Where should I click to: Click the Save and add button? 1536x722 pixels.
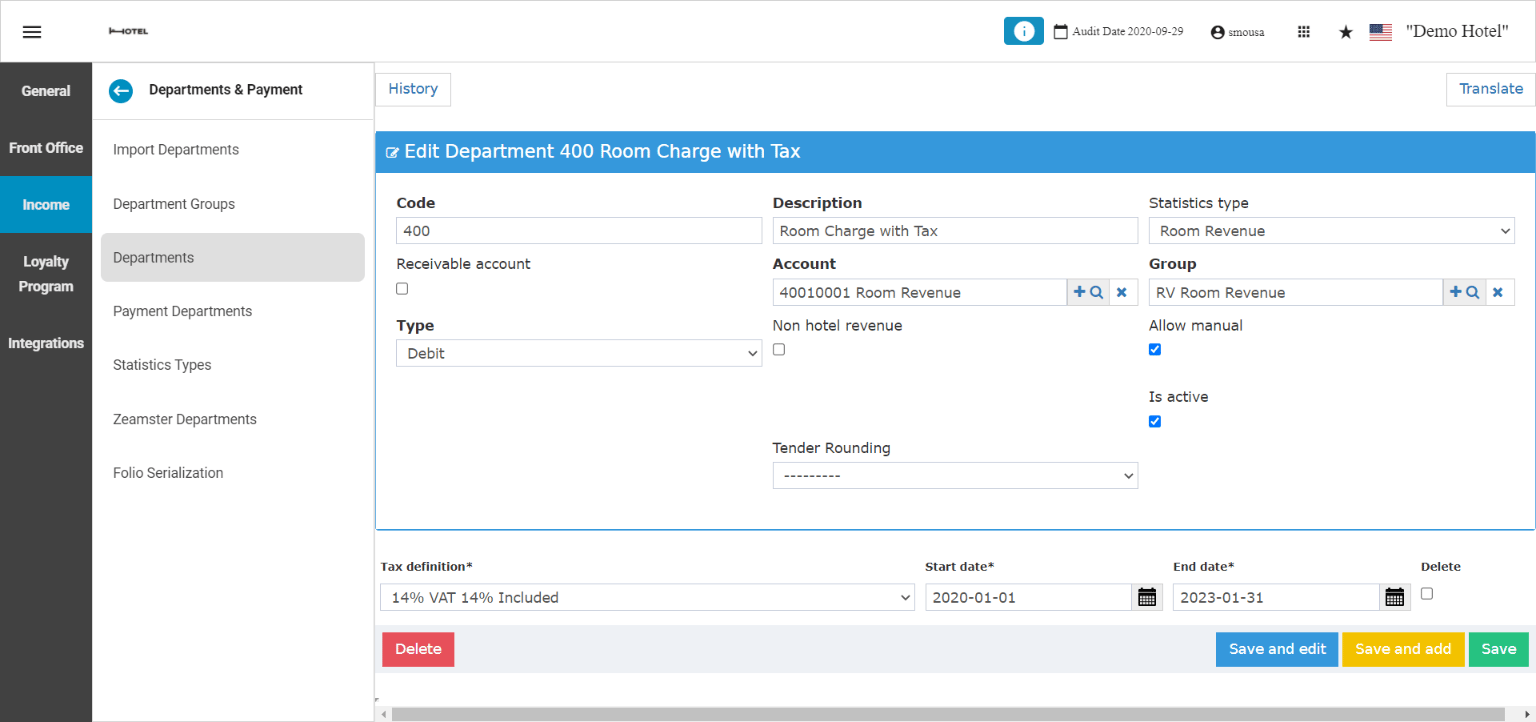(x=1403, y=649)
